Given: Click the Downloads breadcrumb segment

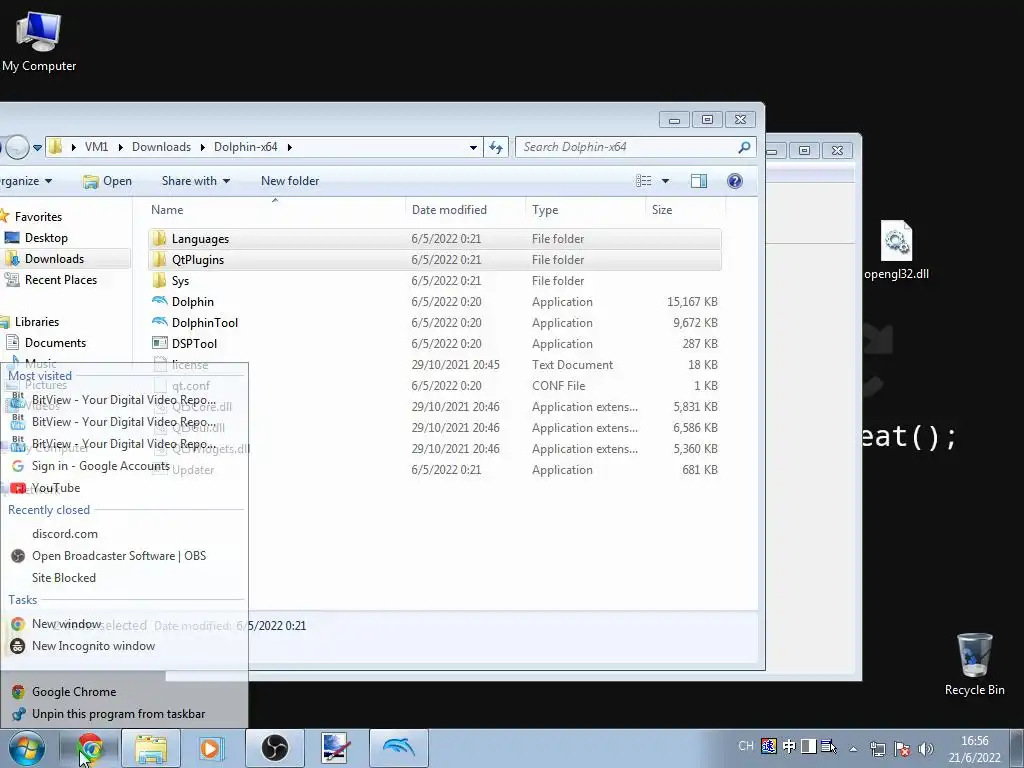Looking at the screenshot, I should click(161, 147).
